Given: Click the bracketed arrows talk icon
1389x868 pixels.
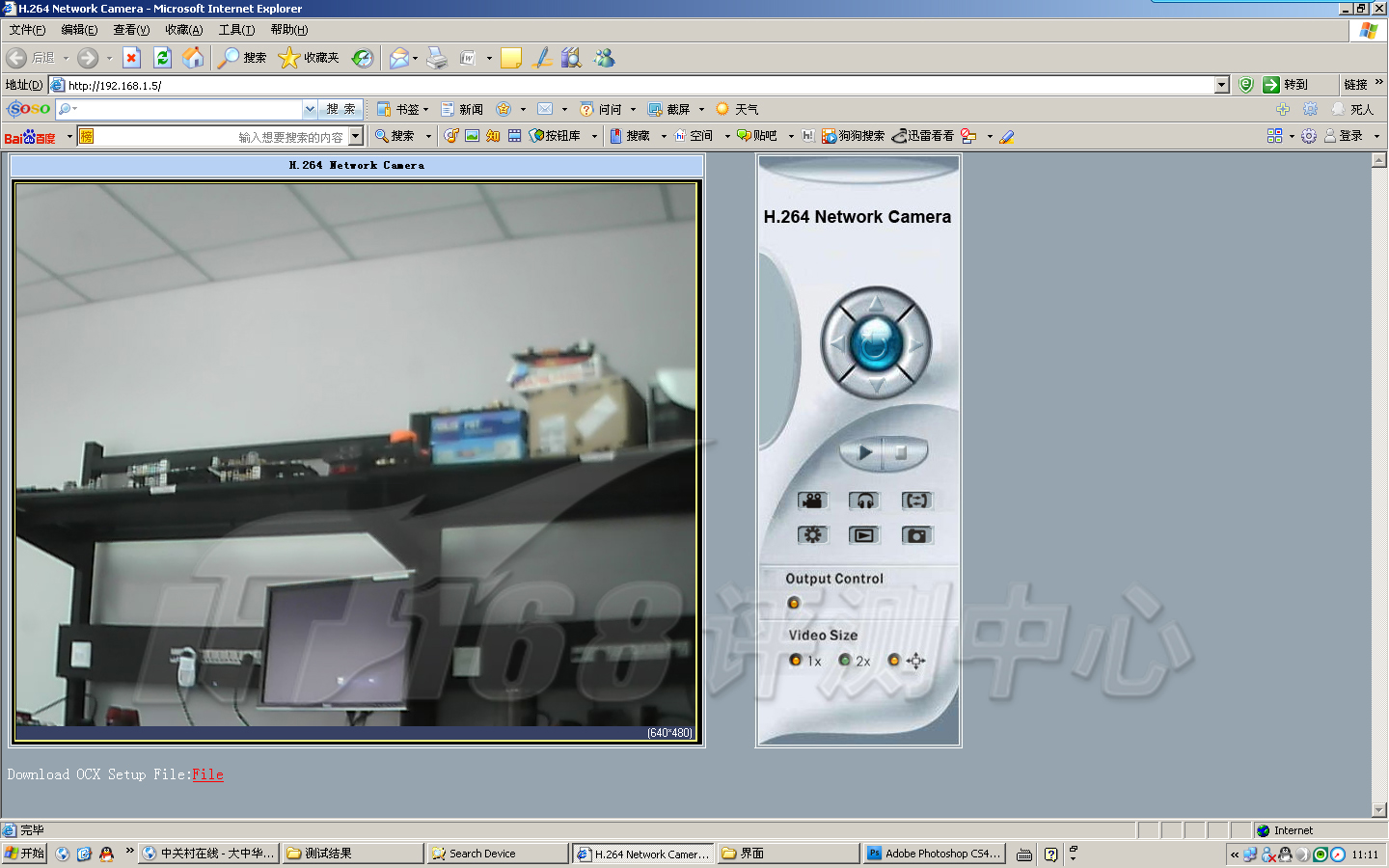Looking at the screenshot, I should coord(916,501).
